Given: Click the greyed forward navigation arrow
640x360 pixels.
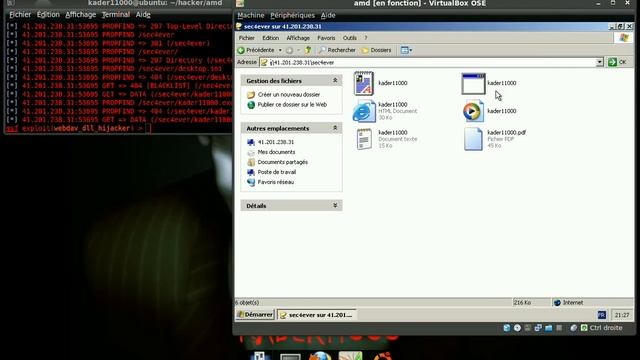Looking at the screenshot, I should tap(289, 50).
